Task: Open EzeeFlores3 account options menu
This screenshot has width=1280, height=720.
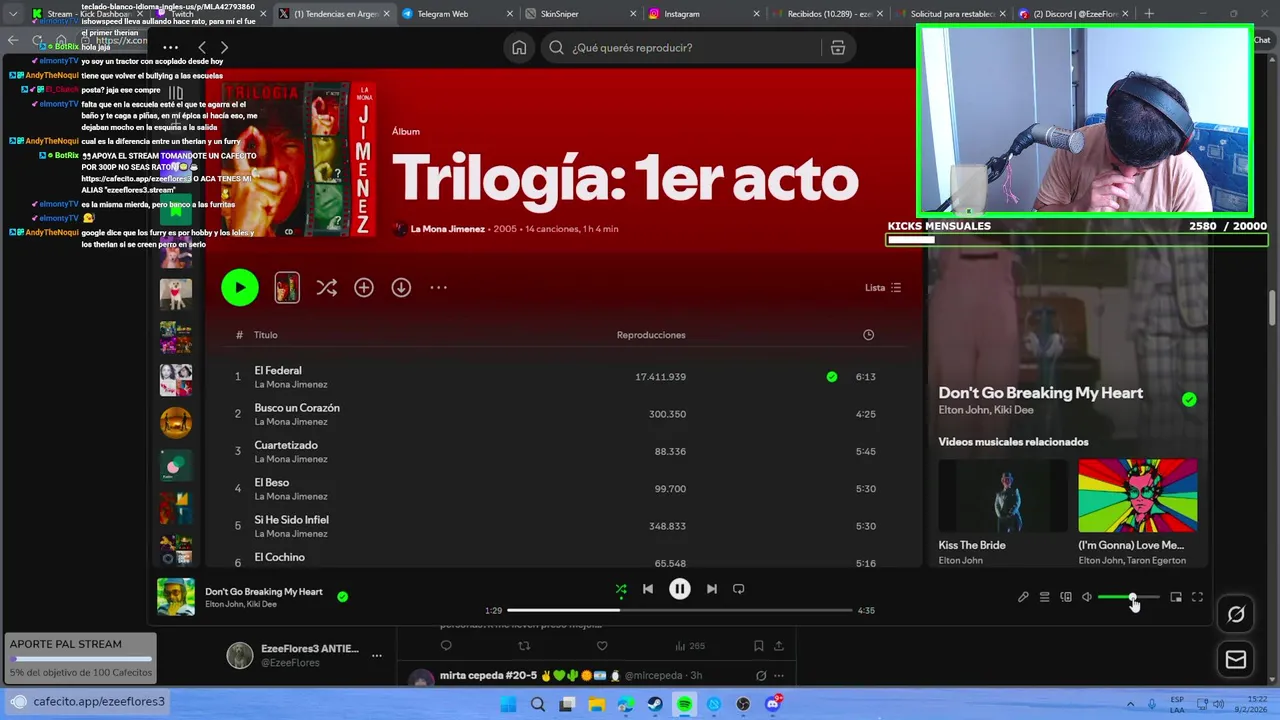Action: point(377,656)
